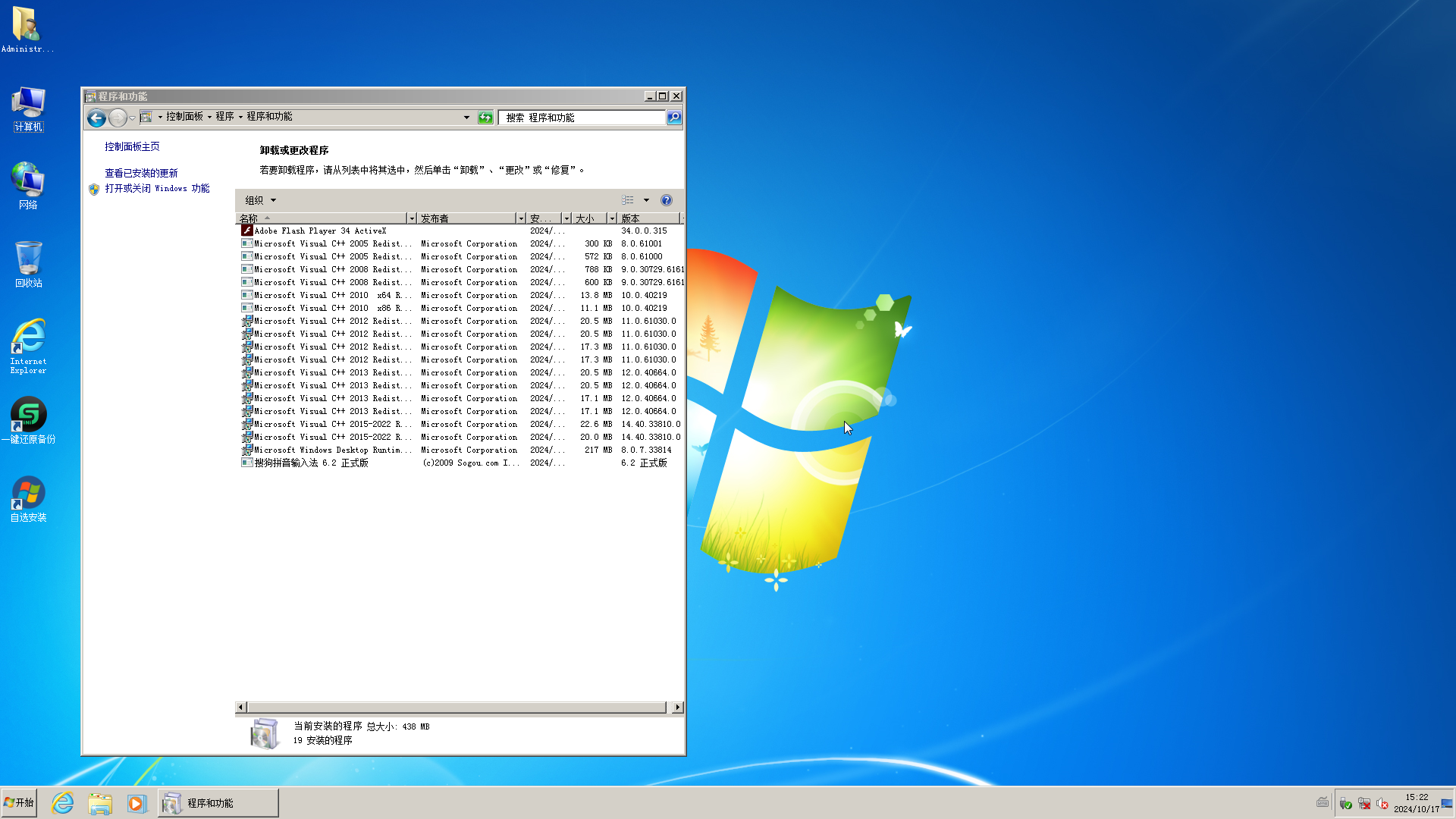Click the horizontal scrollbar thumb
The image size is (1456, 819).
457,708
